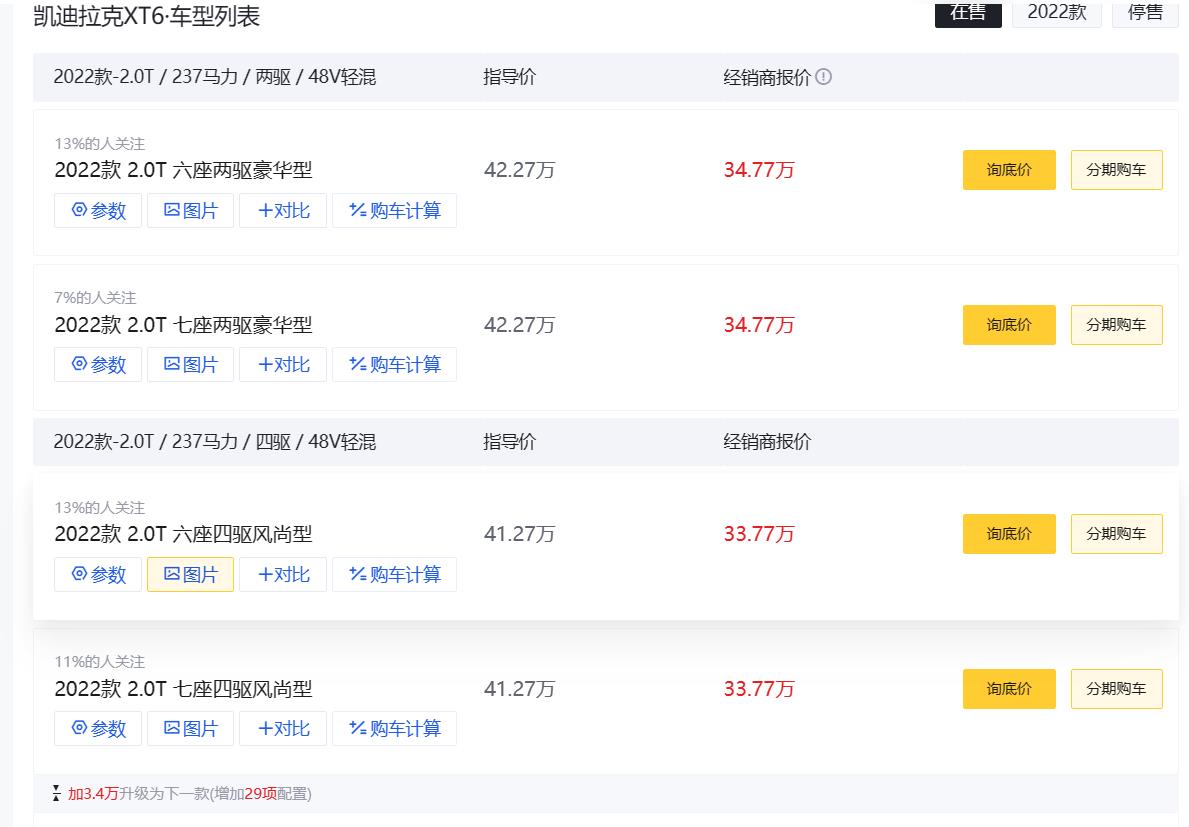Click 分期购车 for 七座两驱豪华型

(x=1116, y=325)
